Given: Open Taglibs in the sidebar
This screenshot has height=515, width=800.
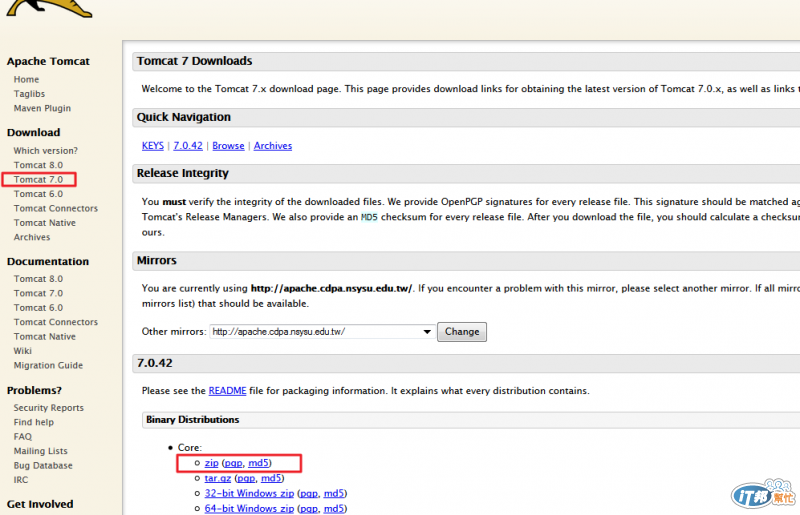Looking at the screenshot, I should pyautogui.click(x=29, y=94).
